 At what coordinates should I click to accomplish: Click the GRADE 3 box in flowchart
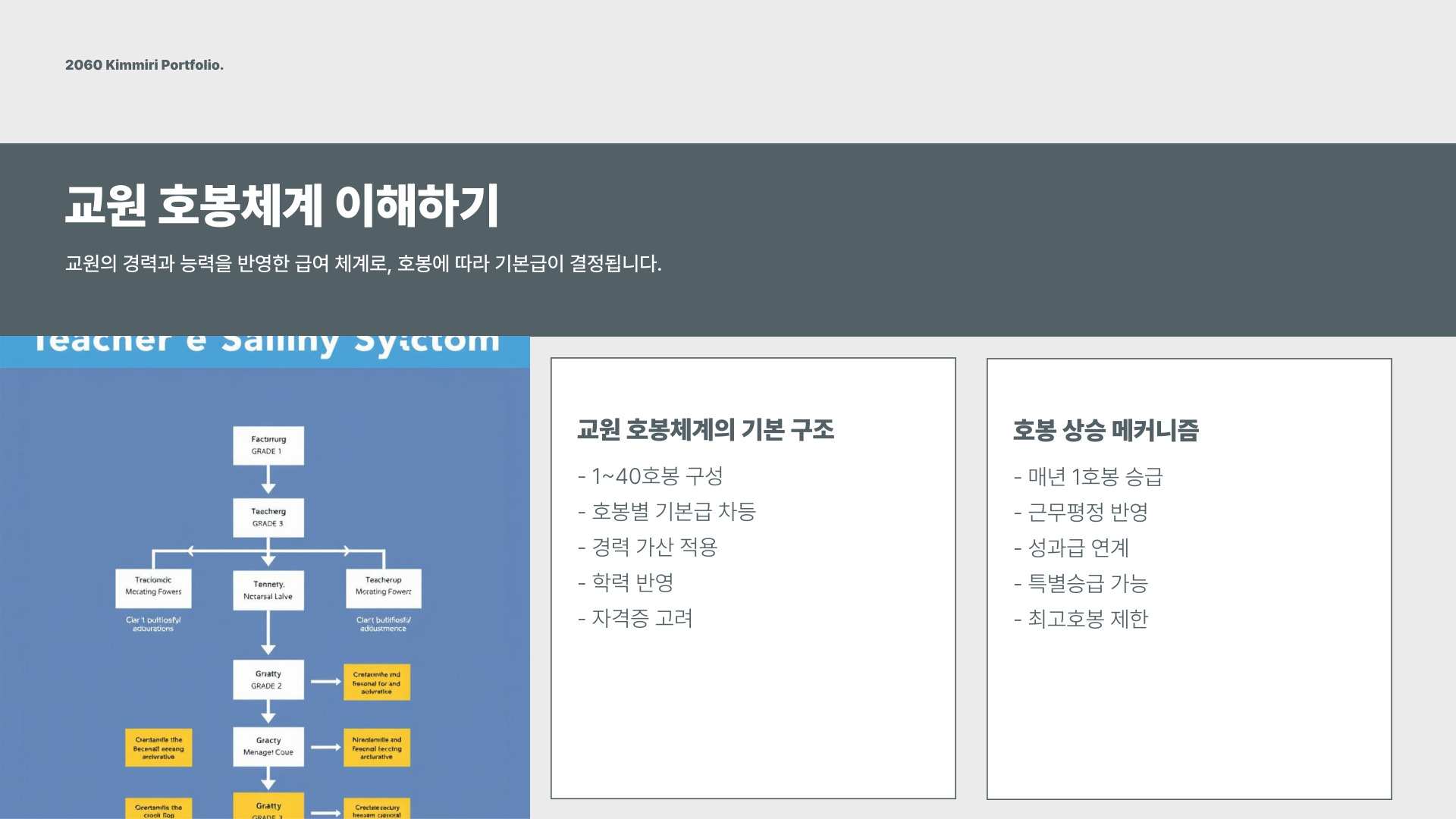pos(268,517)
